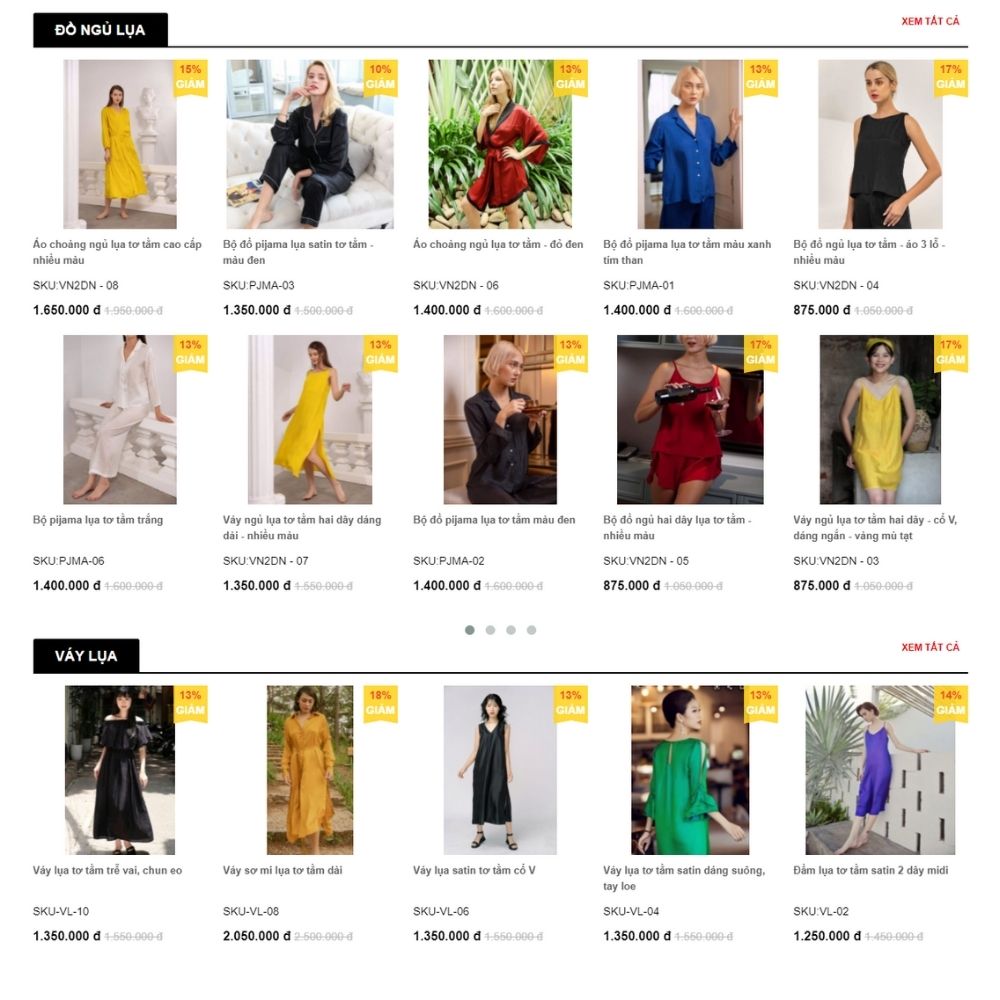The width and height of the screenshot is (1000, 1000).
Task: Click the 18% GIẢM badge on shirt dress
Action: click(x=381, y=703)
